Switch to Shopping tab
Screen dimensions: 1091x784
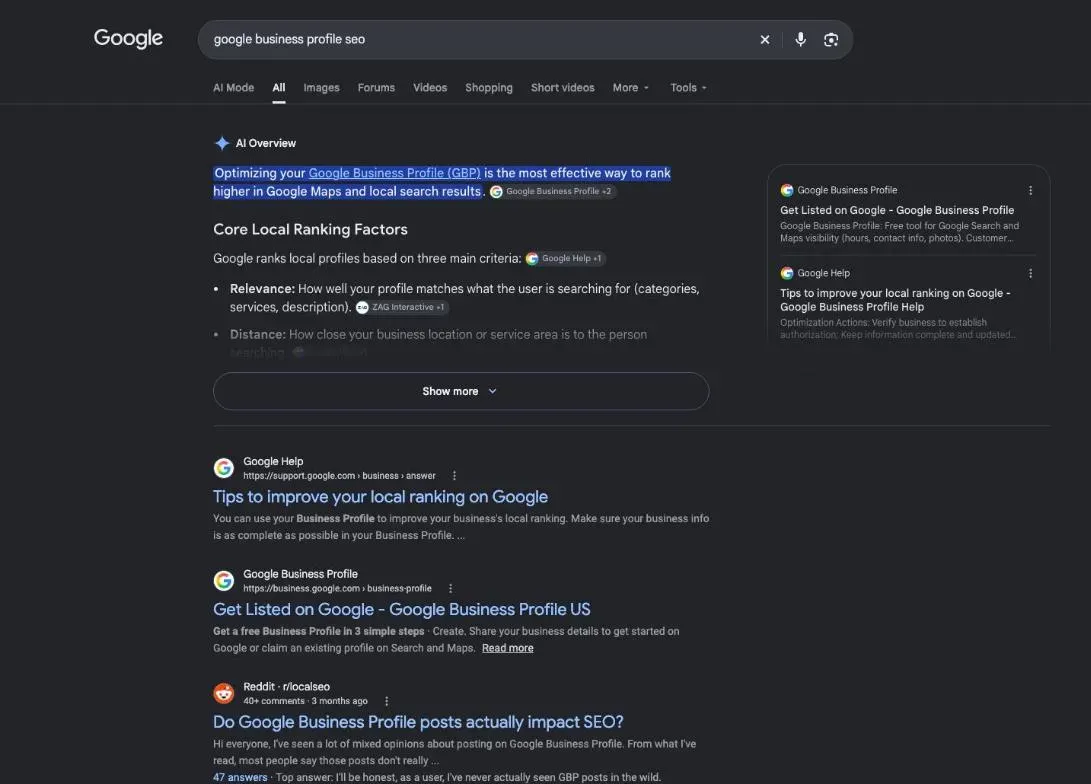click(488, 88)
